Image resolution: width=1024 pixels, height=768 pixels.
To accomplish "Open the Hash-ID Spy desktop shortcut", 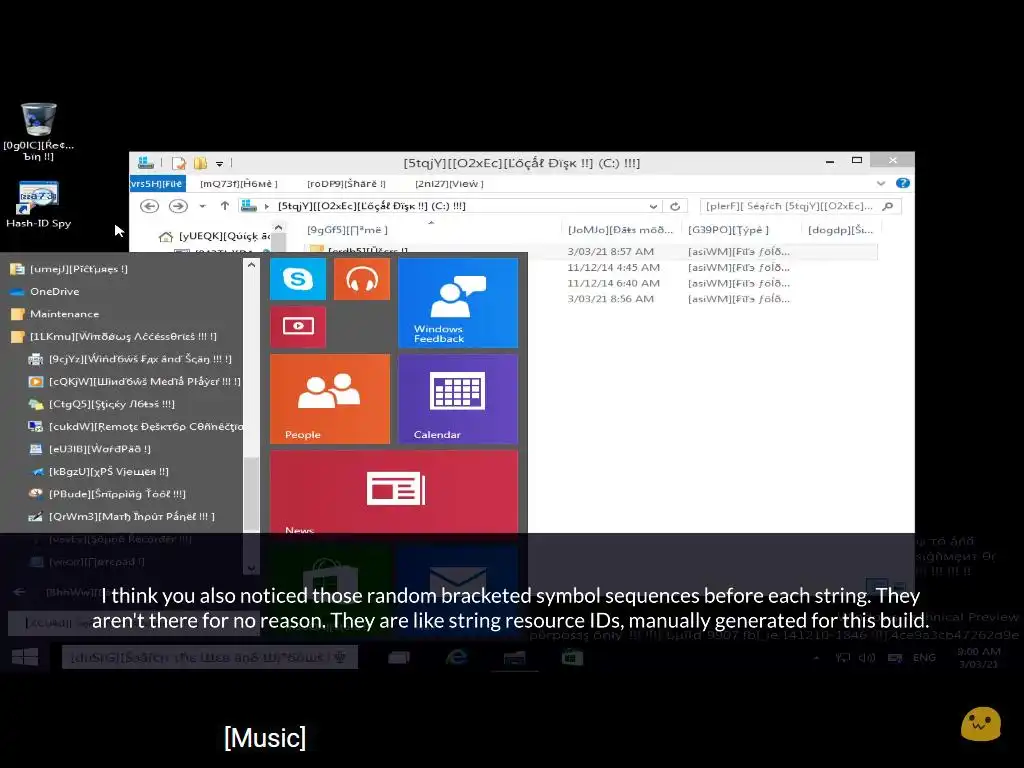I will point(39,204).
